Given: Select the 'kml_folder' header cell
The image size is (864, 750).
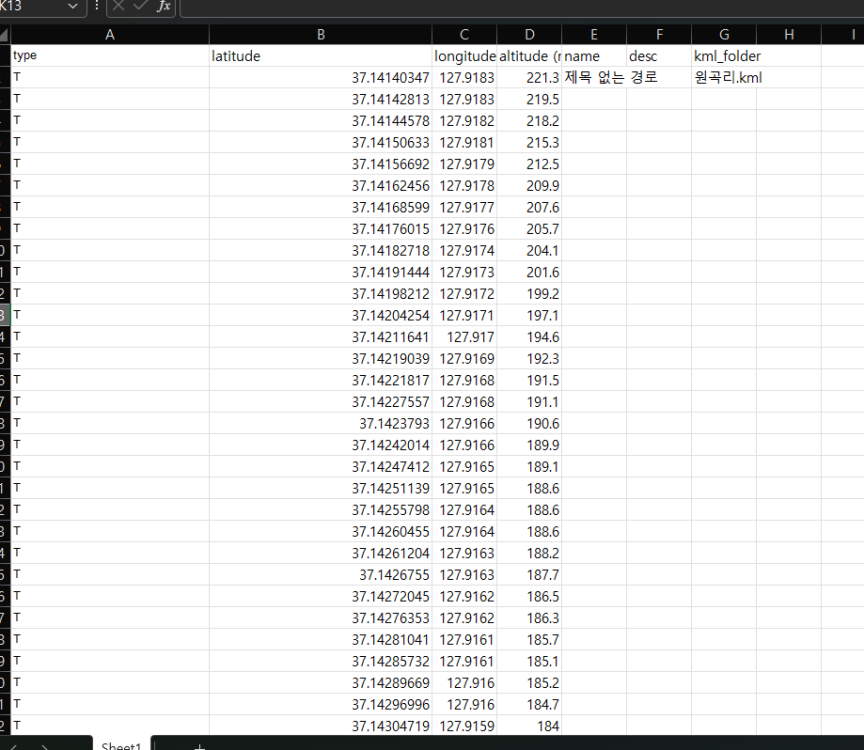Looking at the screenshot, I should click(724, 56).
